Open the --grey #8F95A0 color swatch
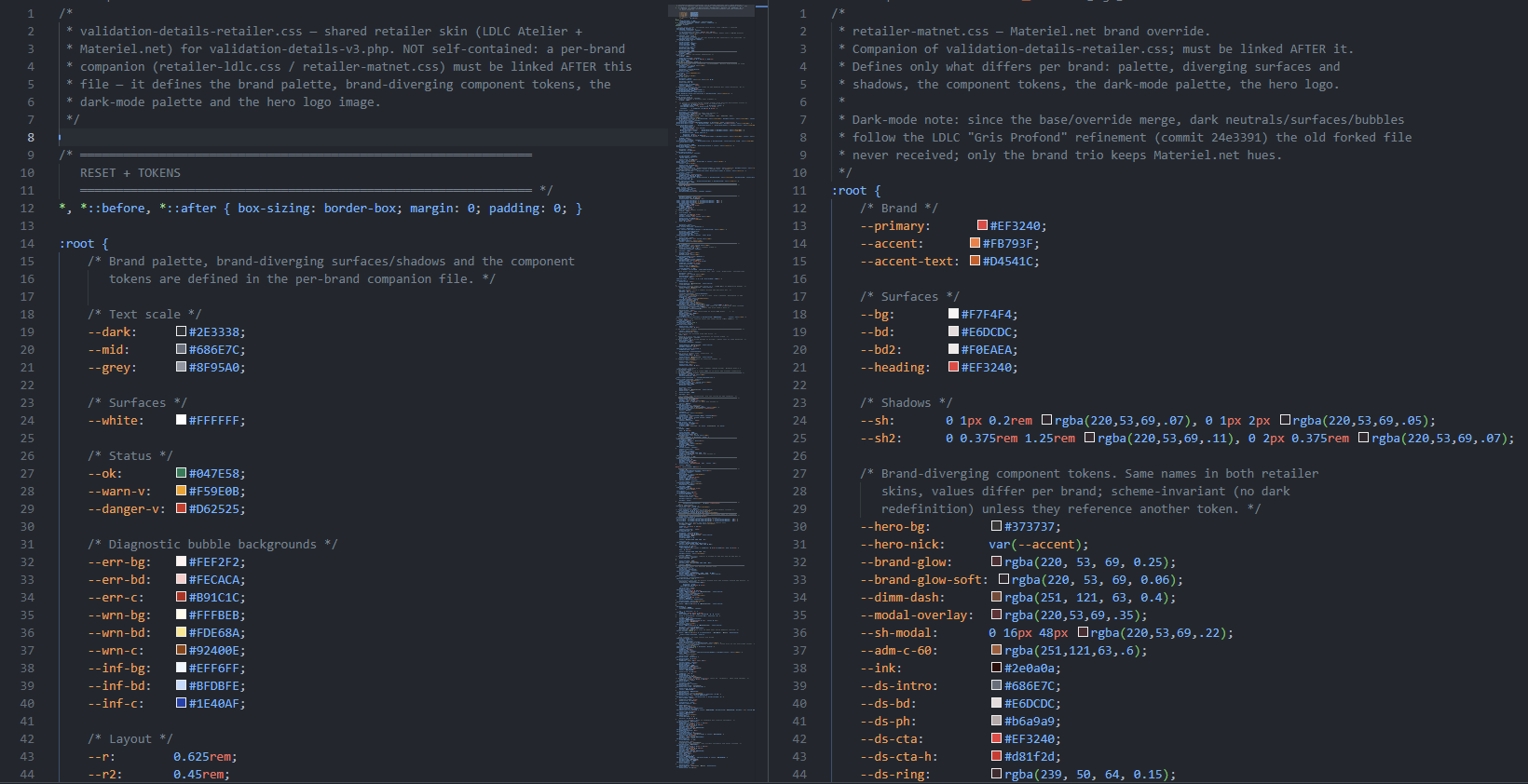1528x784 pixels. click(x=181, y=367)
